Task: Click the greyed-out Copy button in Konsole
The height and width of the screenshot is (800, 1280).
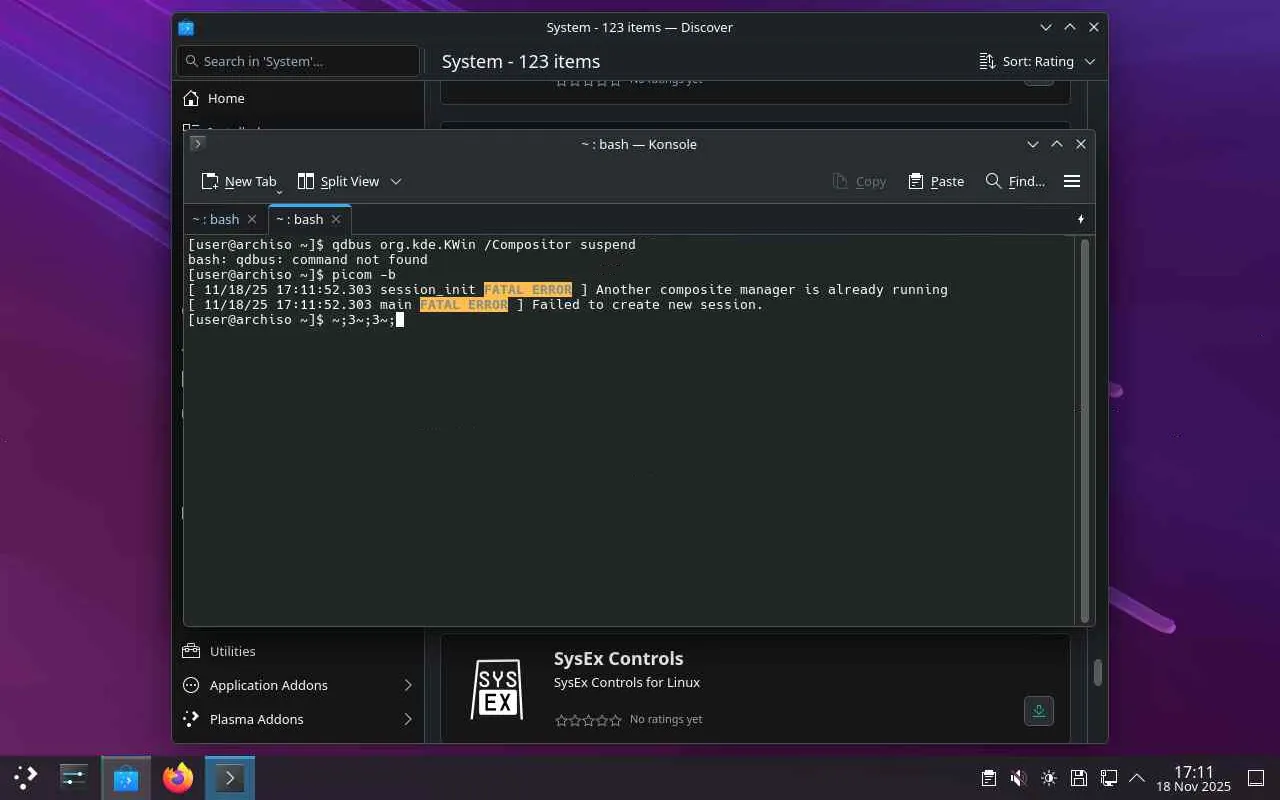Action: (859, 181)
